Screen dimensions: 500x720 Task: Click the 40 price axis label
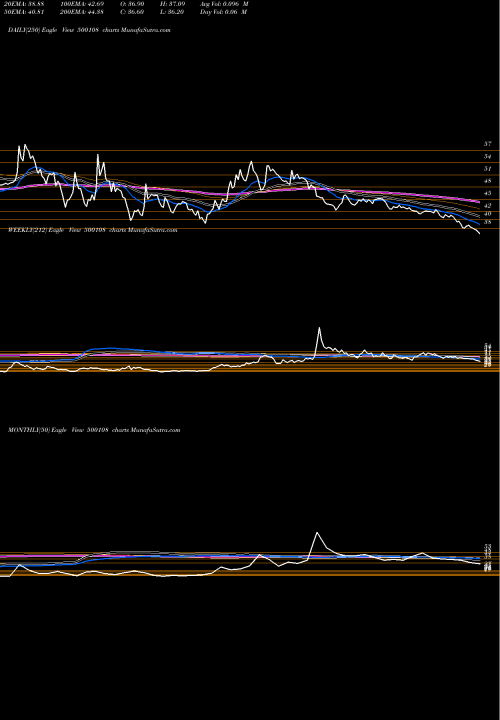point(488,214)
